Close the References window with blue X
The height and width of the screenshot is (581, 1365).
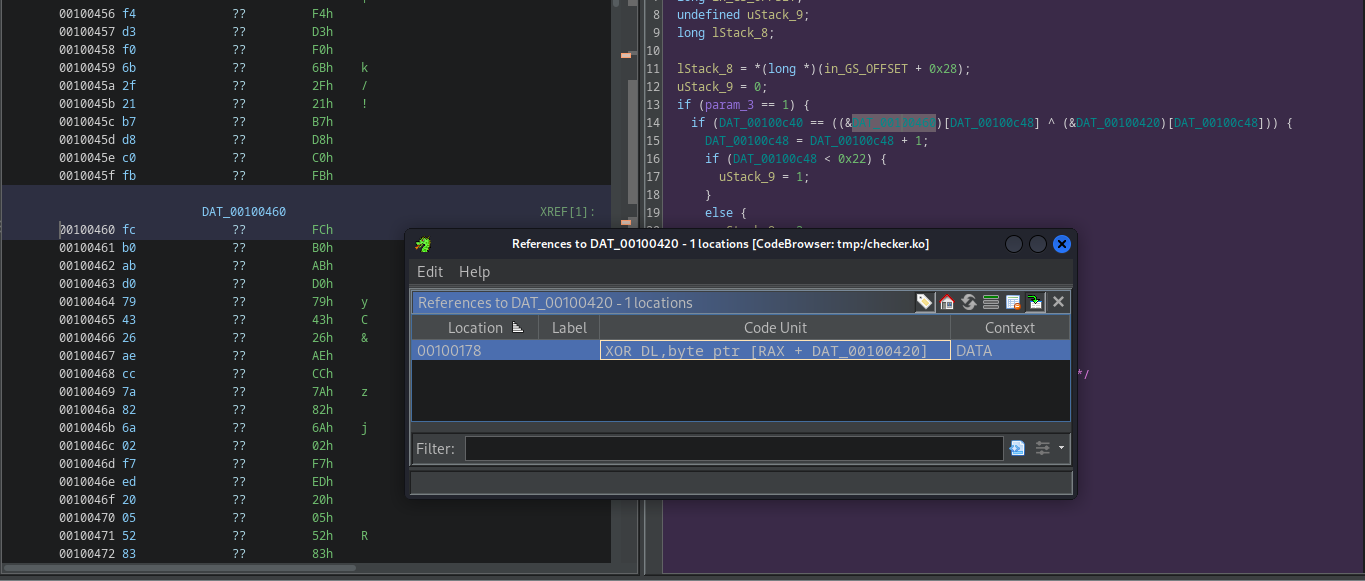click(1062, 244)
